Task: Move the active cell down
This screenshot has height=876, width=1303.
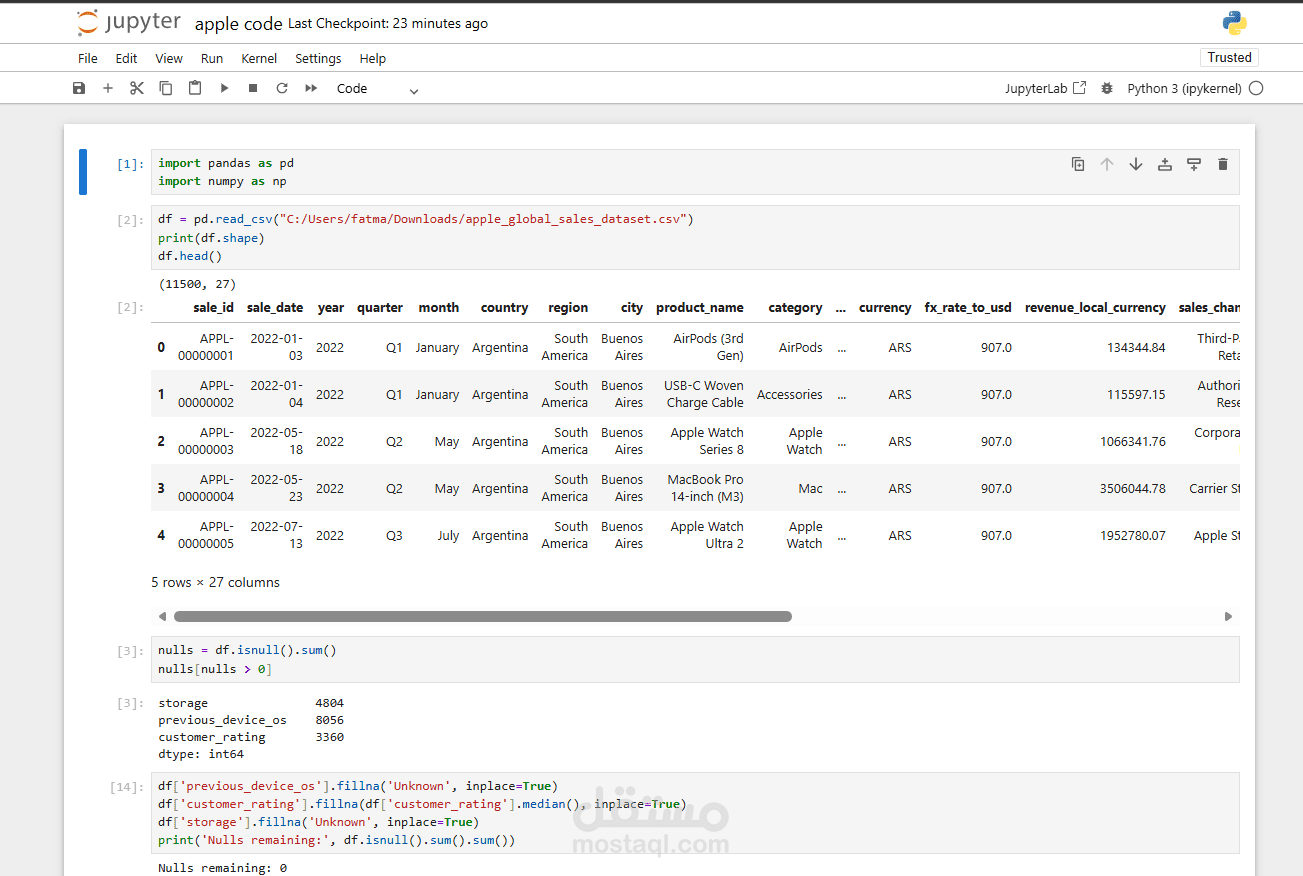Action: point(1136,164)
